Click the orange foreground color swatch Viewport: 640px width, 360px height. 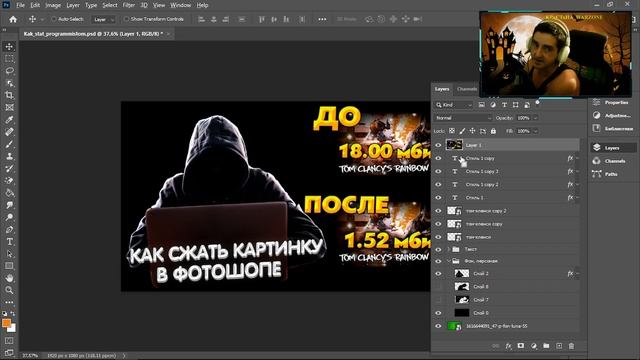tap(6, 323)
